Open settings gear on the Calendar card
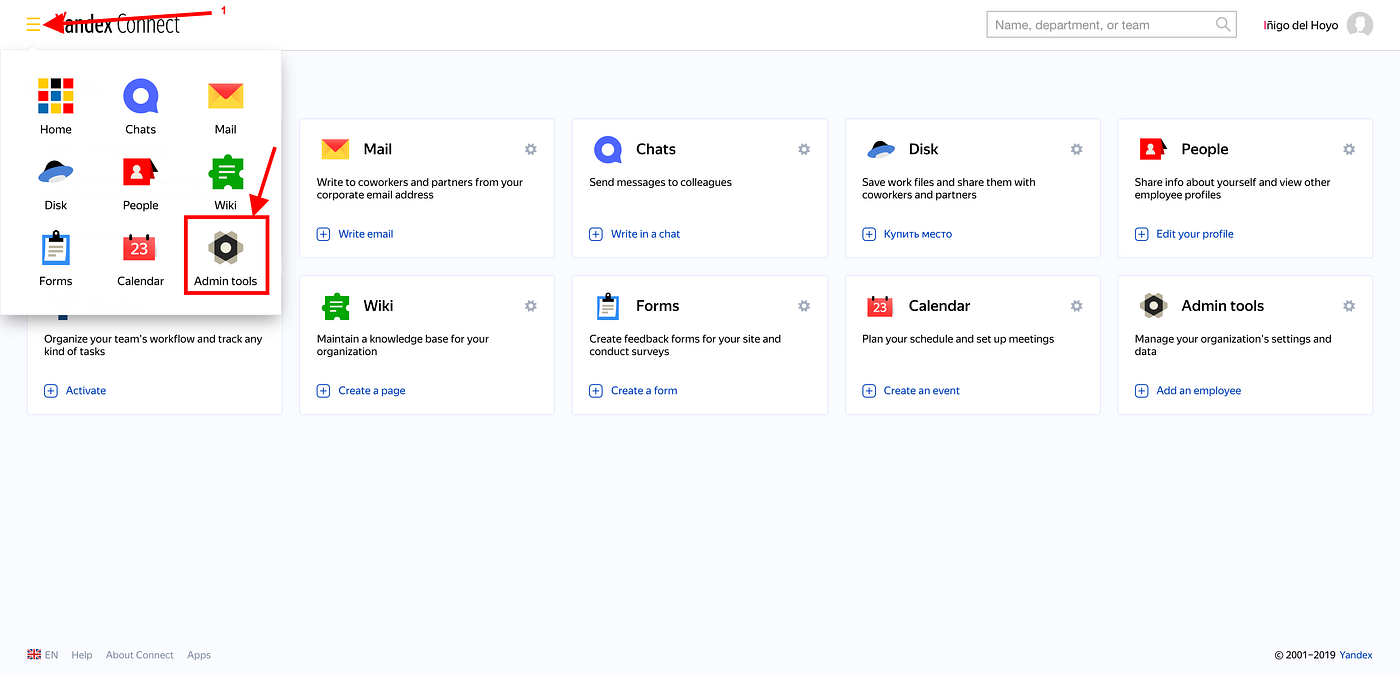 [1076, 305]
